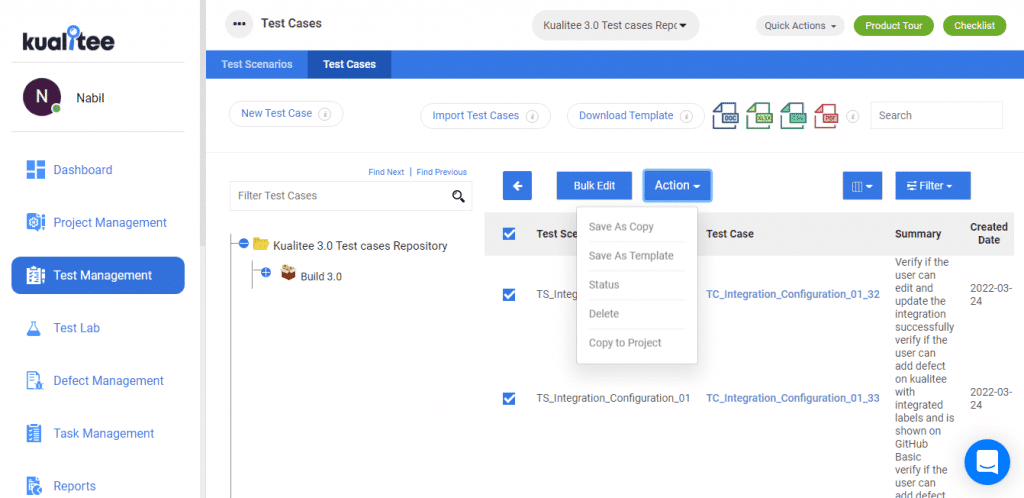Click the Defect Management icon
Viewport: 1024px width, 498px height.
(34, 381)
